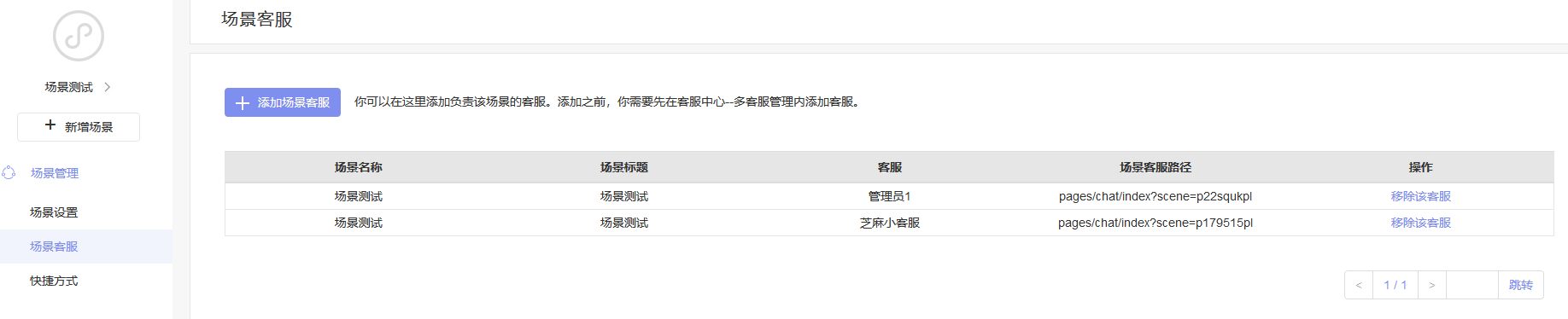Click the 跳转 button
The image size is (1568, 319).
(x=1521, y=285)
